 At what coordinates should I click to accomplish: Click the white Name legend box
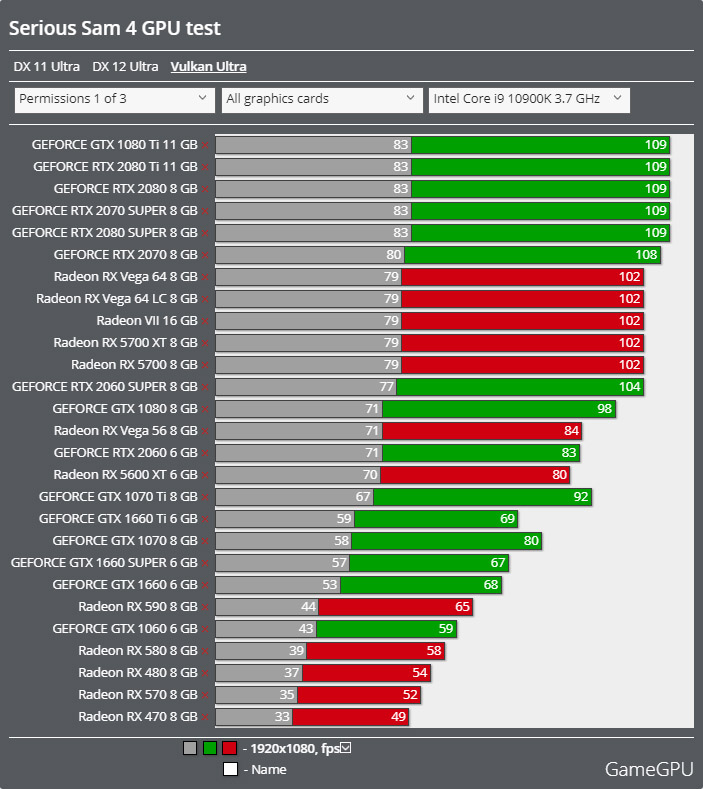coord(230,769)
